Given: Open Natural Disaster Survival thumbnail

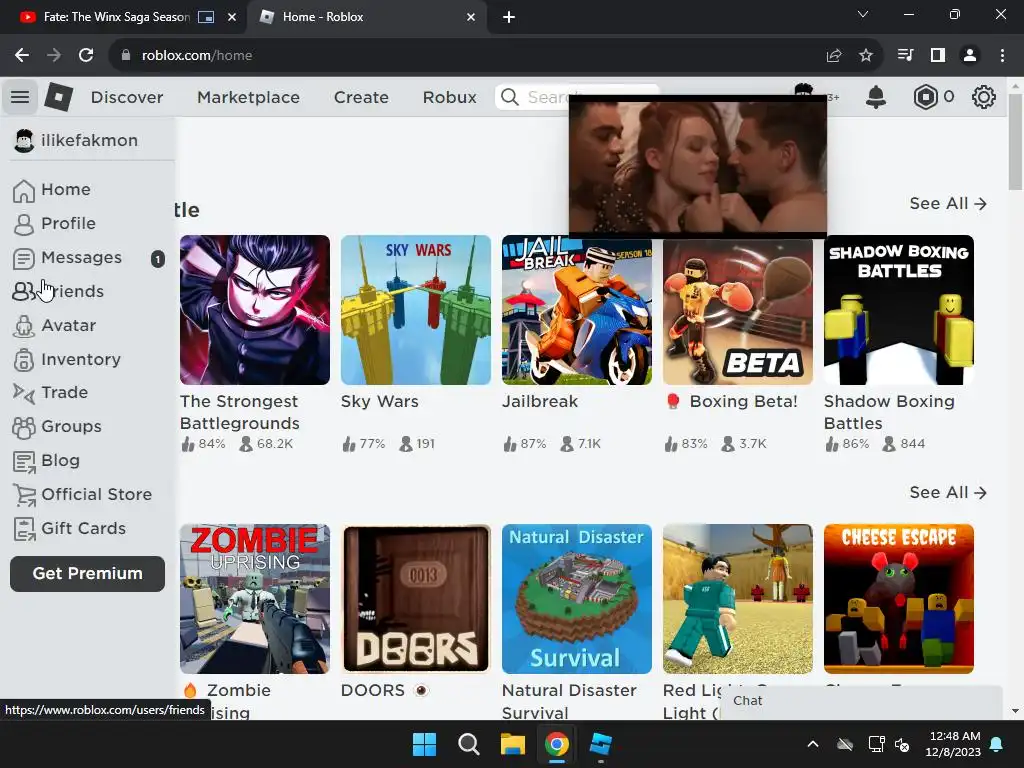Looking at the screenshot, I should point(577,598).
